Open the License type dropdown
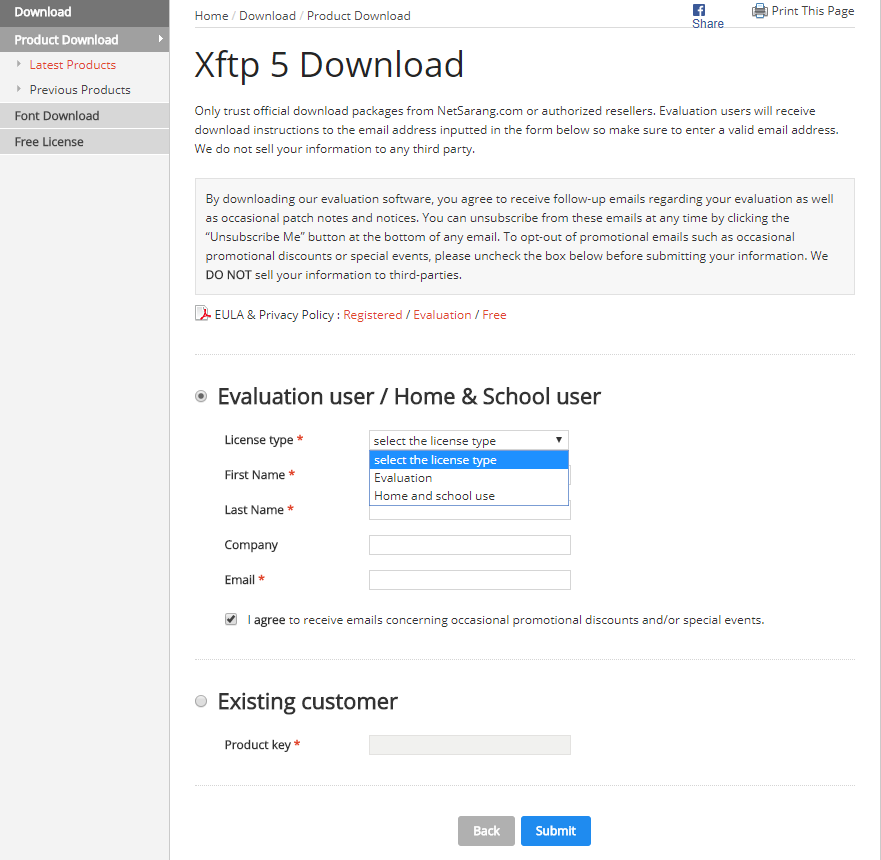The height and width of the screenshot is (860, 881). (x=469, y=440)
